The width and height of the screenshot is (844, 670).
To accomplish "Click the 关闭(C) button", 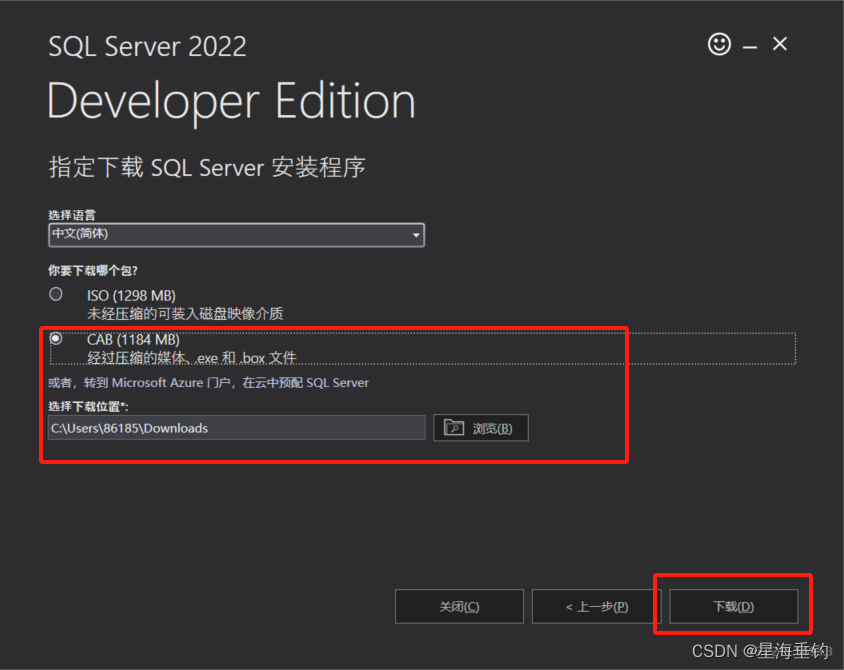I will click(x=459, y=606).
